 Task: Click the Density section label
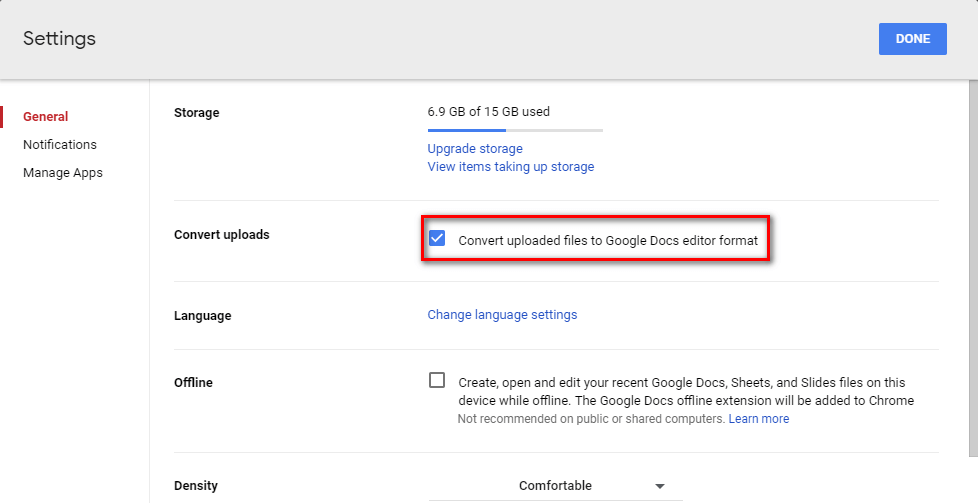(196, 486)
